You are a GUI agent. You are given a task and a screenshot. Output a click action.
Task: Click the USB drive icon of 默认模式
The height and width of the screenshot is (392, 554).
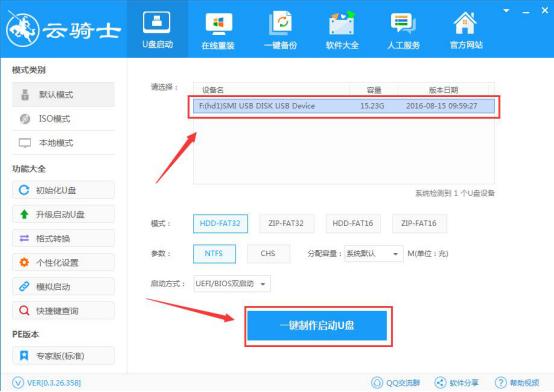[25, 94]
